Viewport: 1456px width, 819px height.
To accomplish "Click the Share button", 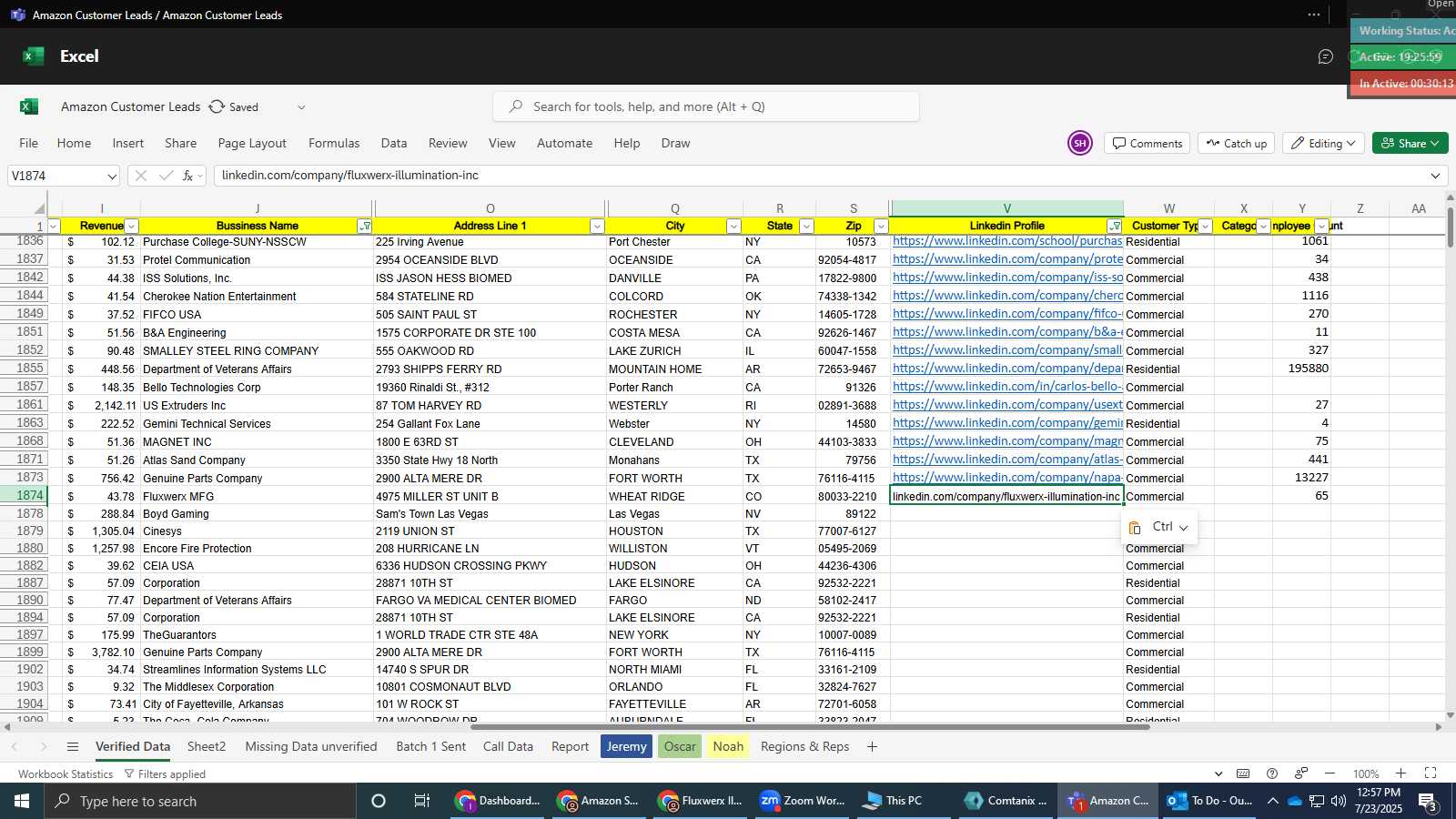I will tap(1410, 143).
